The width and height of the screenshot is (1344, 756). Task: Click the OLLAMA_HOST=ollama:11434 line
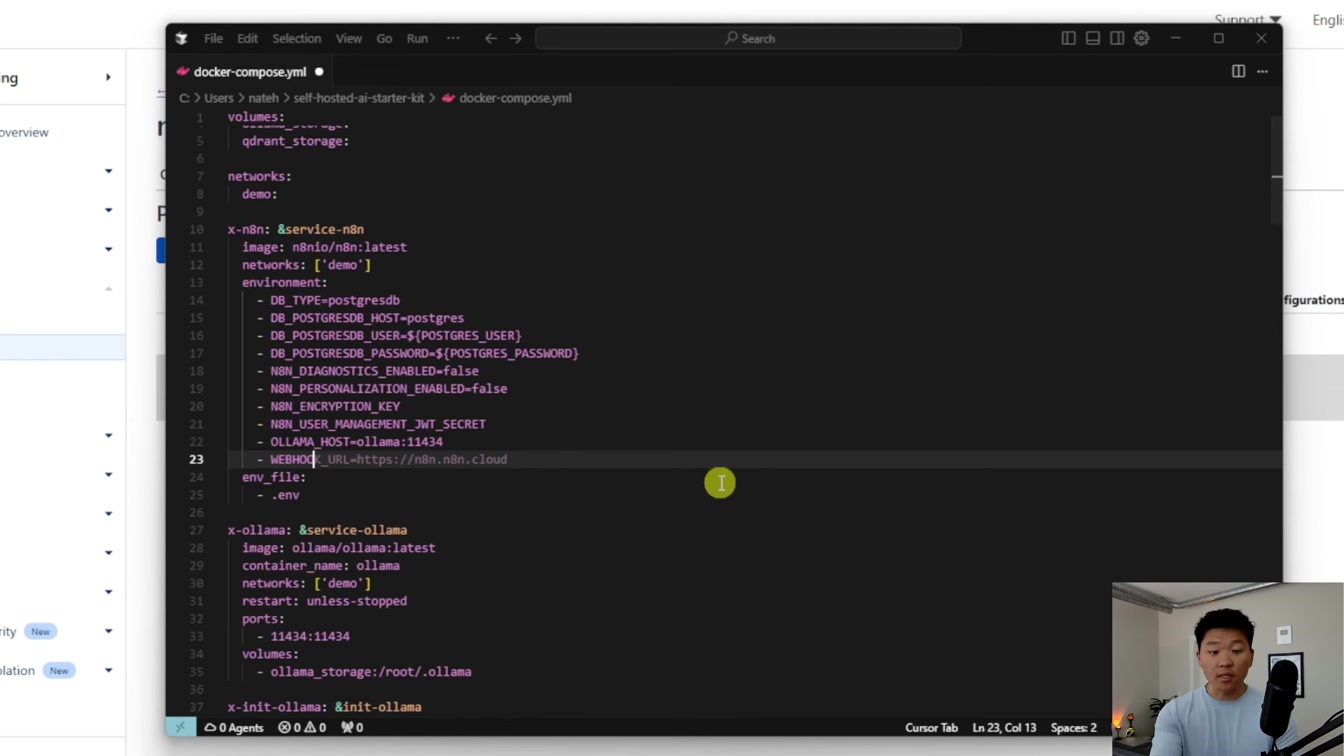click(356, 441)
